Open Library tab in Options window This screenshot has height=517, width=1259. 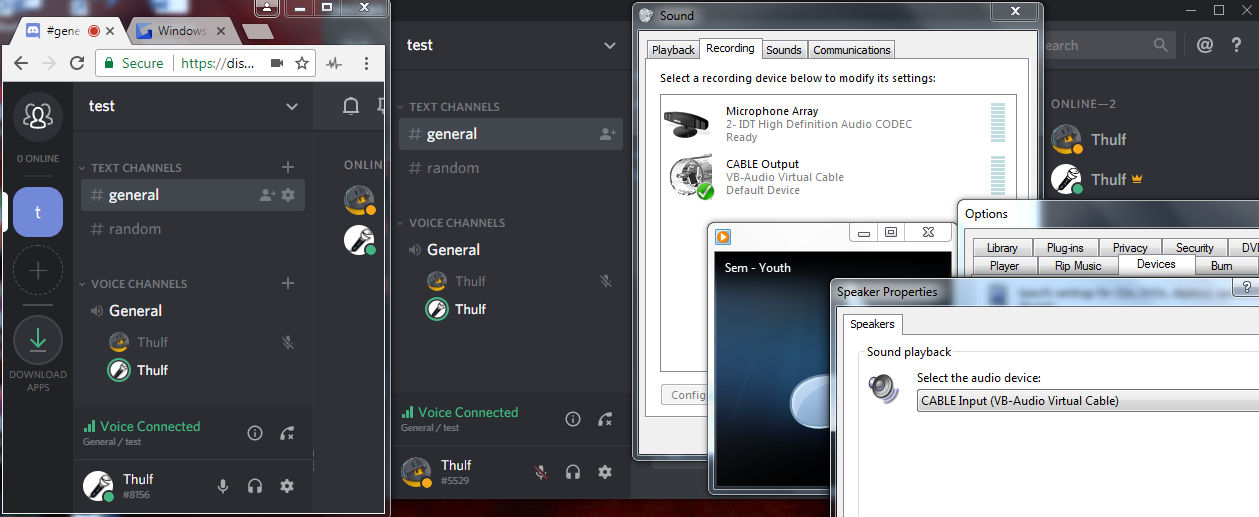pyautogui.click(x=1002, y=248)
